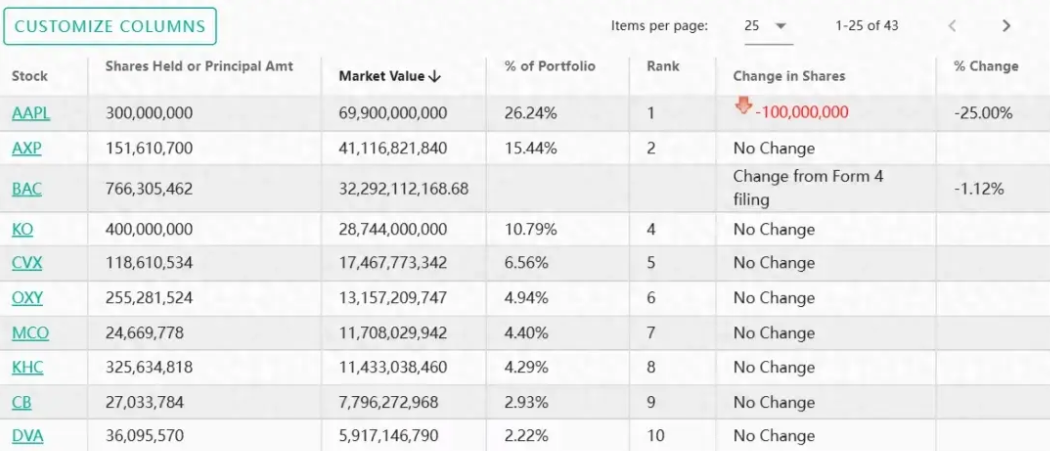Open the OXY stock link
The image size is (1050, 451).
[27, 298]
